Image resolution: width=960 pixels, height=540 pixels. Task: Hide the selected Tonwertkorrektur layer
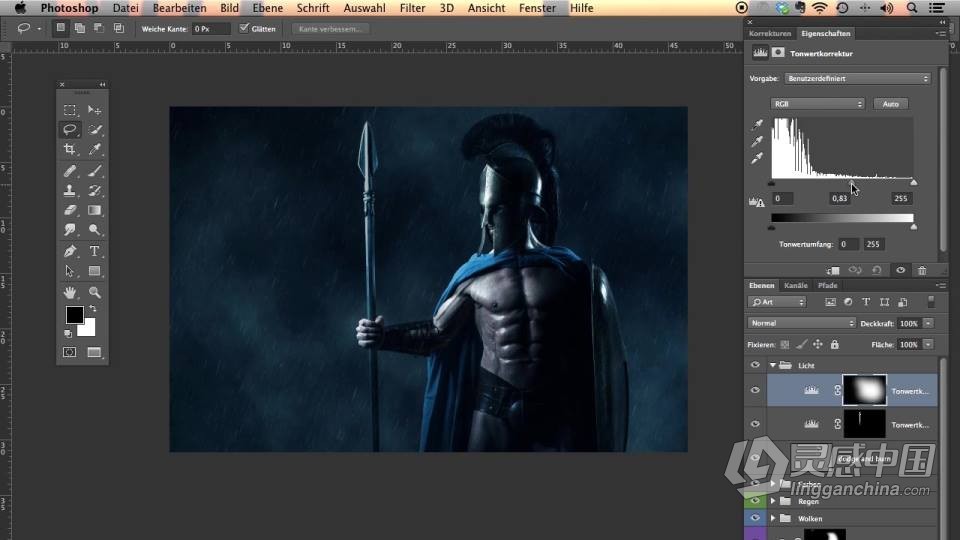click(755, 390)
